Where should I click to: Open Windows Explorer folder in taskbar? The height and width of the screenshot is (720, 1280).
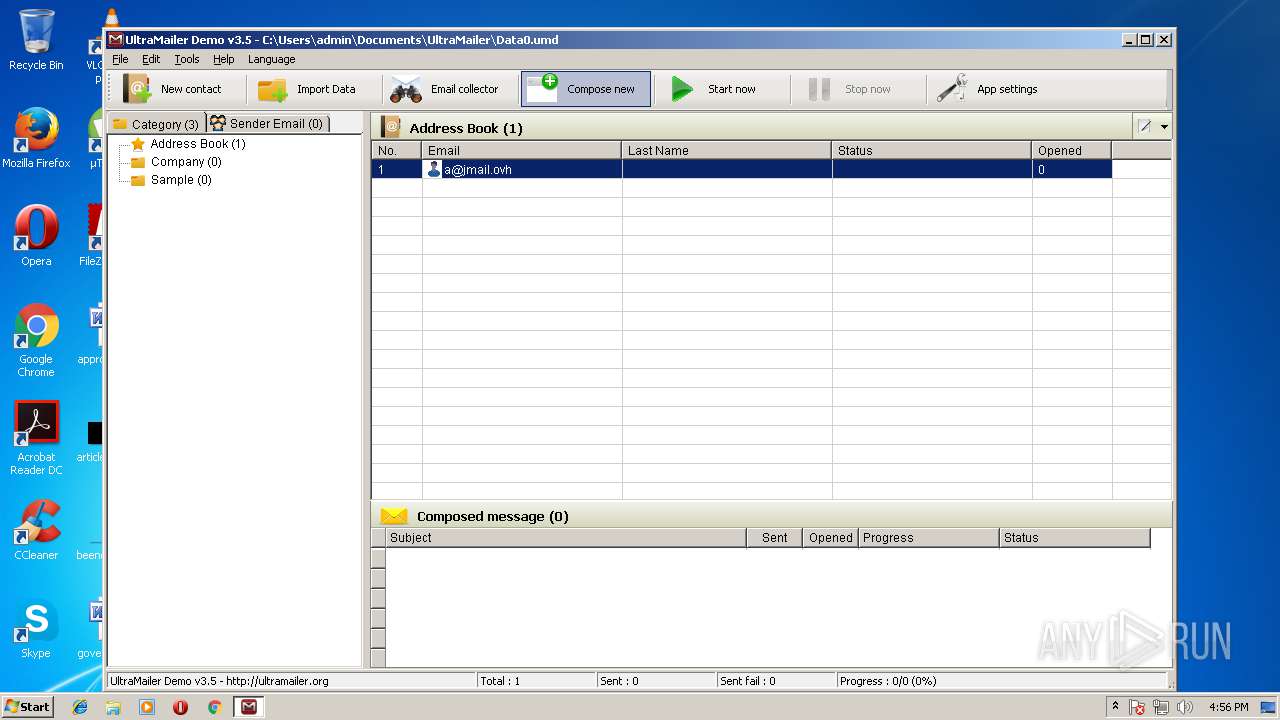tap(113, 707)
